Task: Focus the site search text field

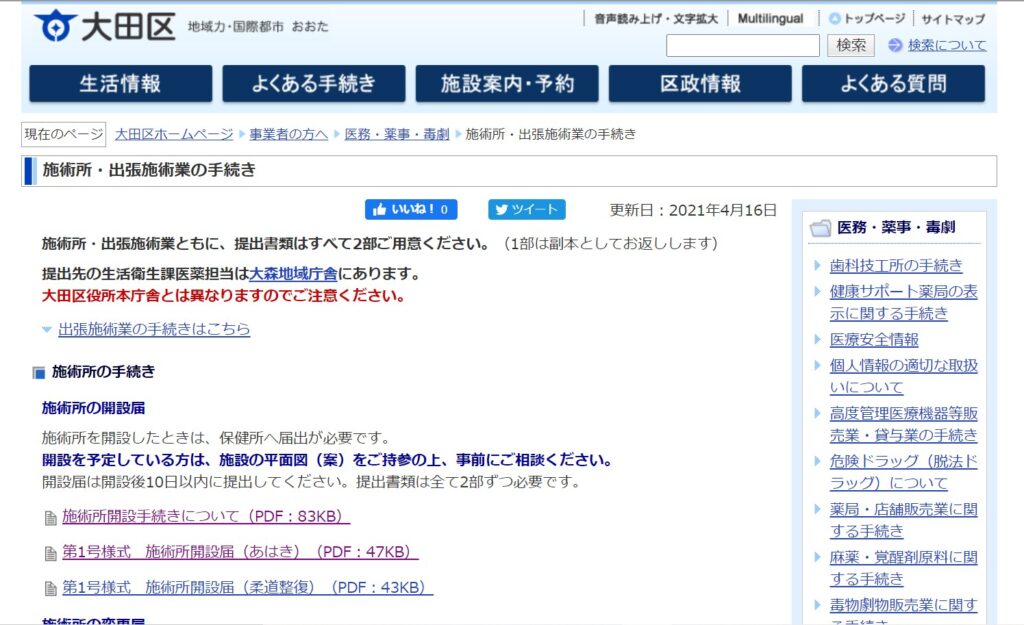Action: 742,45
